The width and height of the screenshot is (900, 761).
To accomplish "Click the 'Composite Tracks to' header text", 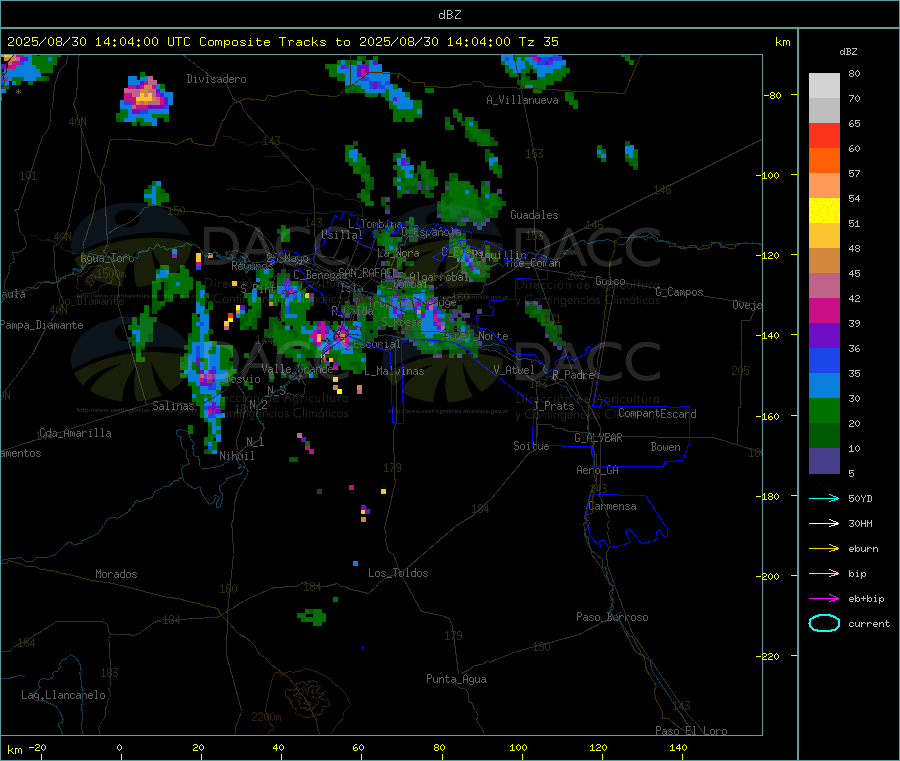I will pos(274,42).
